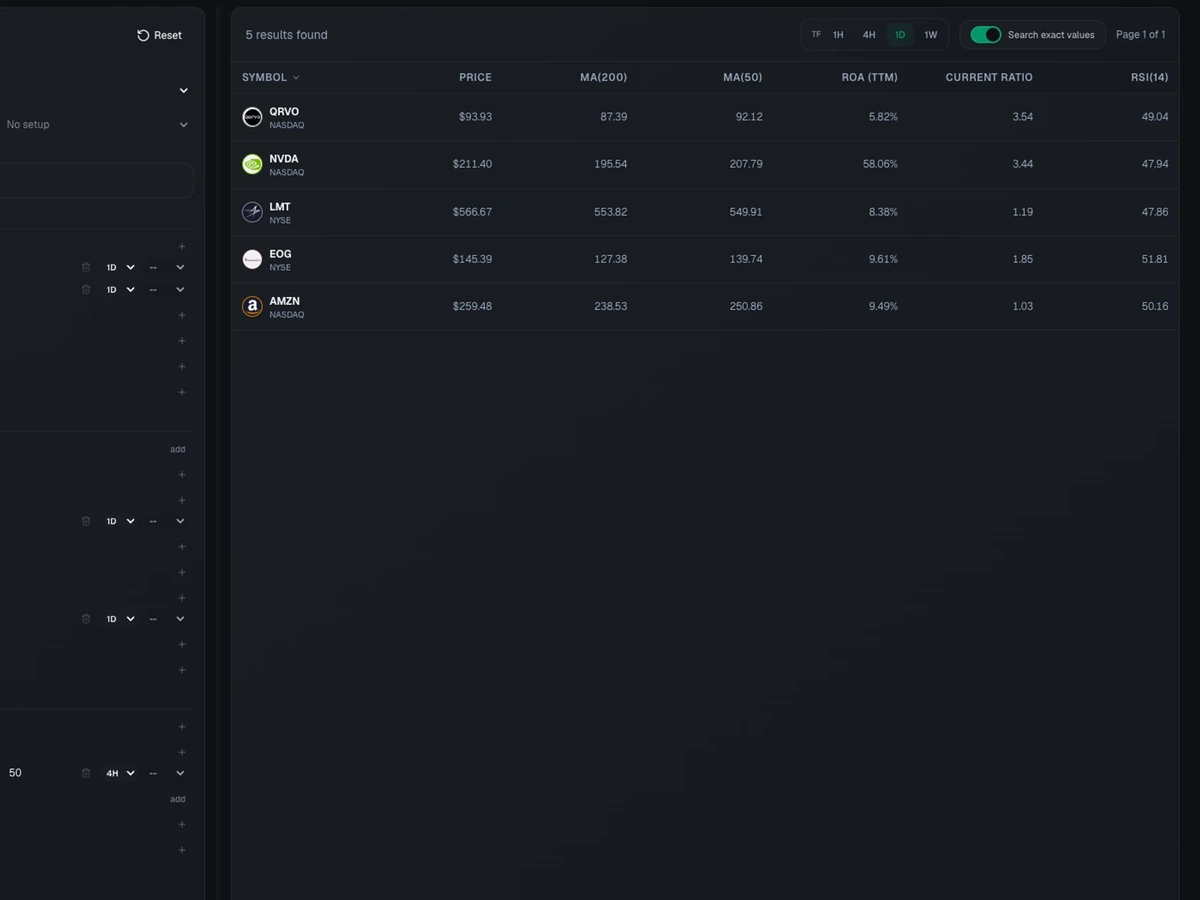Viewport: 1200px width, 900px height.
Task: Click the current ratio value 1.03
Action: (1023, 306)
